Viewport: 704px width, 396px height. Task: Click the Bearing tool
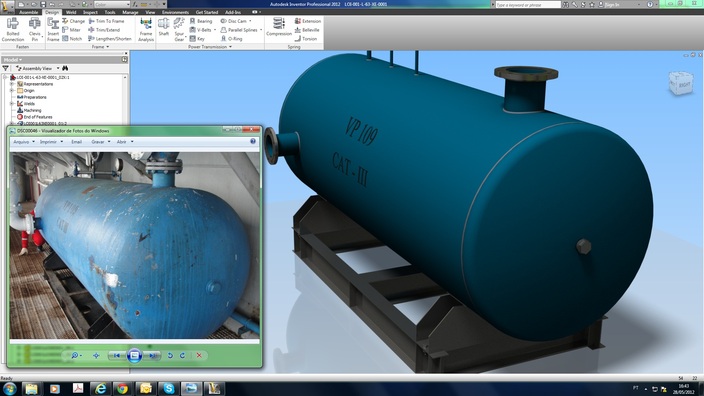201,21
